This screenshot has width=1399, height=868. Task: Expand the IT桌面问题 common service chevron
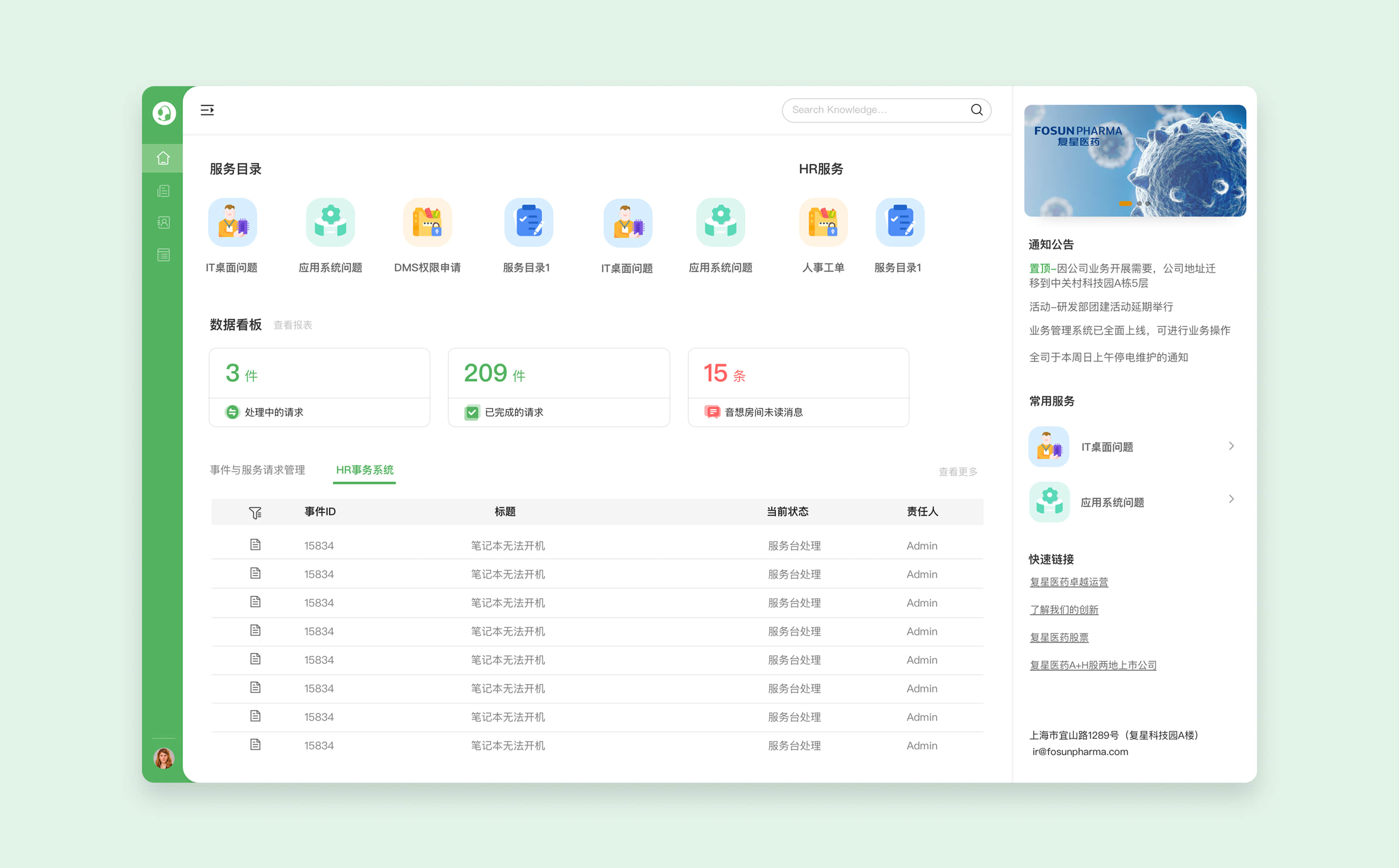[1231, 446]
